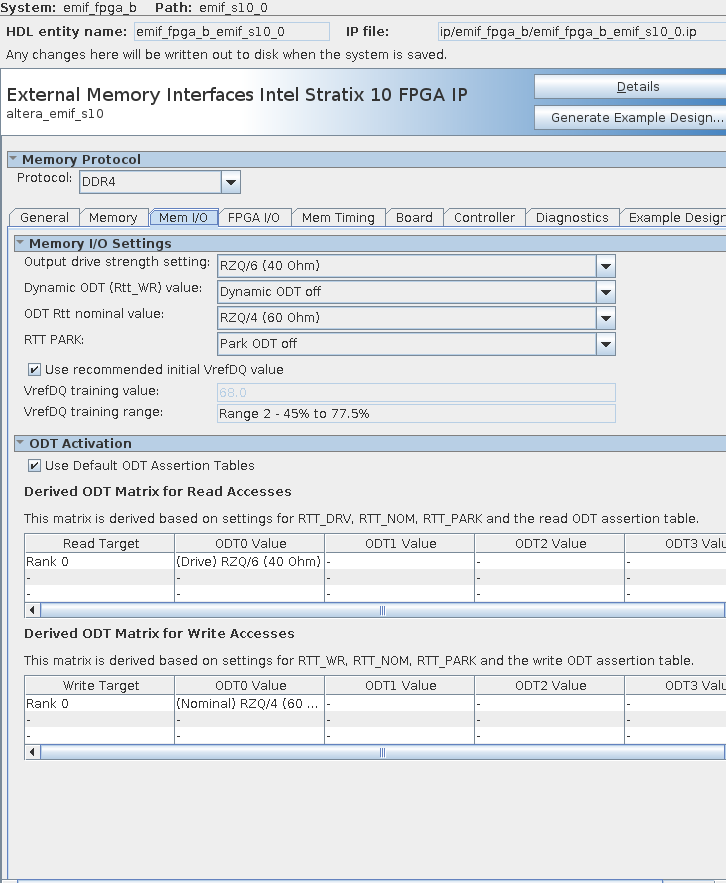Open ODT Rtt nominal value dropdown
Image resolution: width=726 pixels, height=883 pixels.
point(605,318)
